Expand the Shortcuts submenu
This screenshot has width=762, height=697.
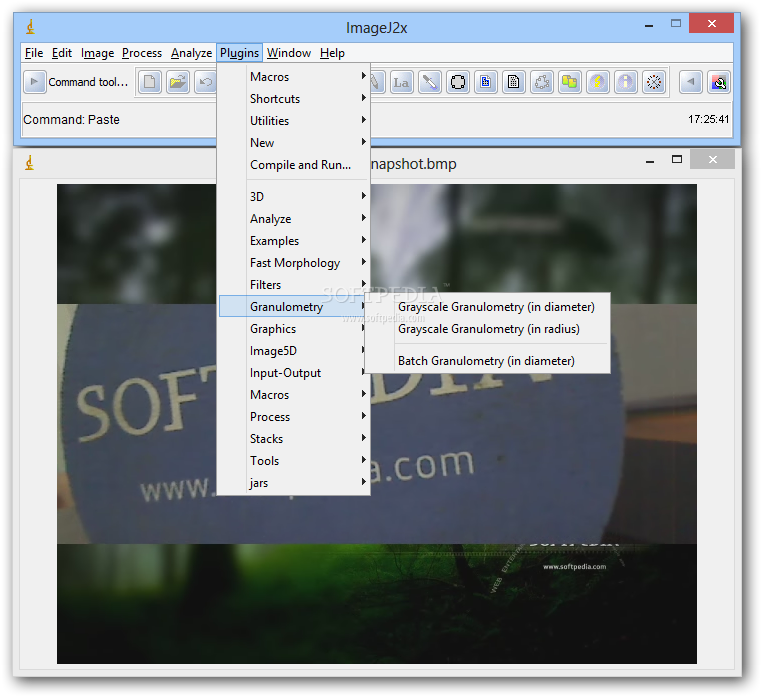pyautogui.click(x=294, y=99)
